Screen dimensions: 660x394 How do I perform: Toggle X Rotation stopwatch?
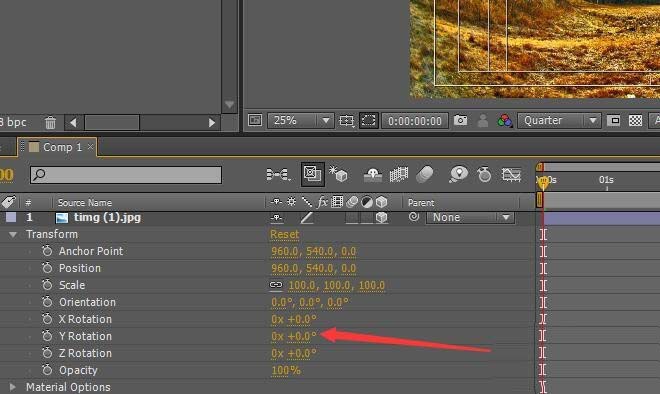click(47, 319)
